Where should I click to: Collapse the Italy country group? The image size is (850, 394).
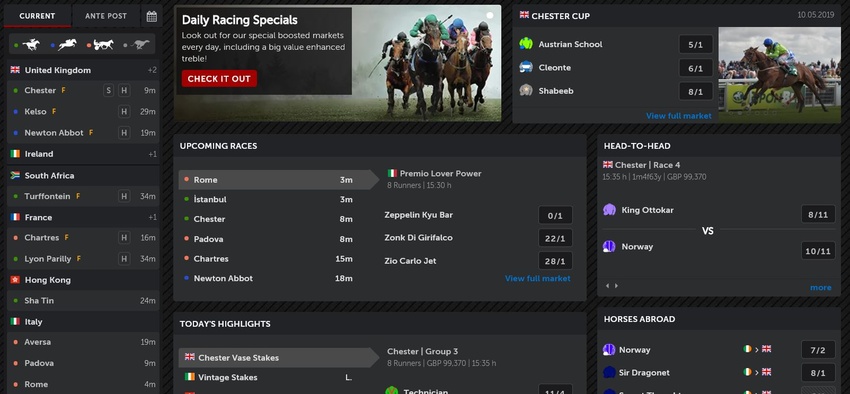click(x=84, y=321)
